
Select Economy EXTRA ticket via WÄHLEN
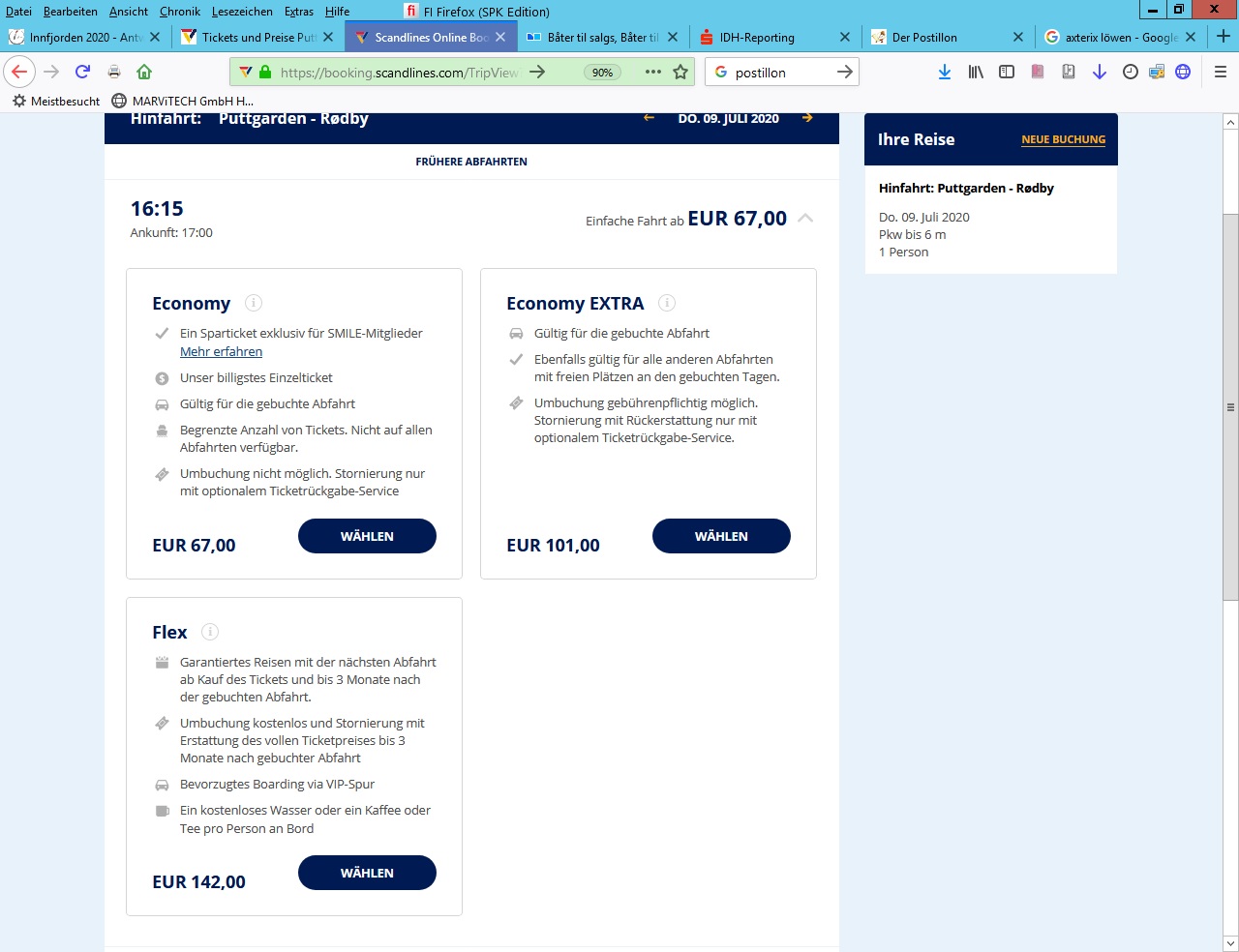click(x=721, y=536)
